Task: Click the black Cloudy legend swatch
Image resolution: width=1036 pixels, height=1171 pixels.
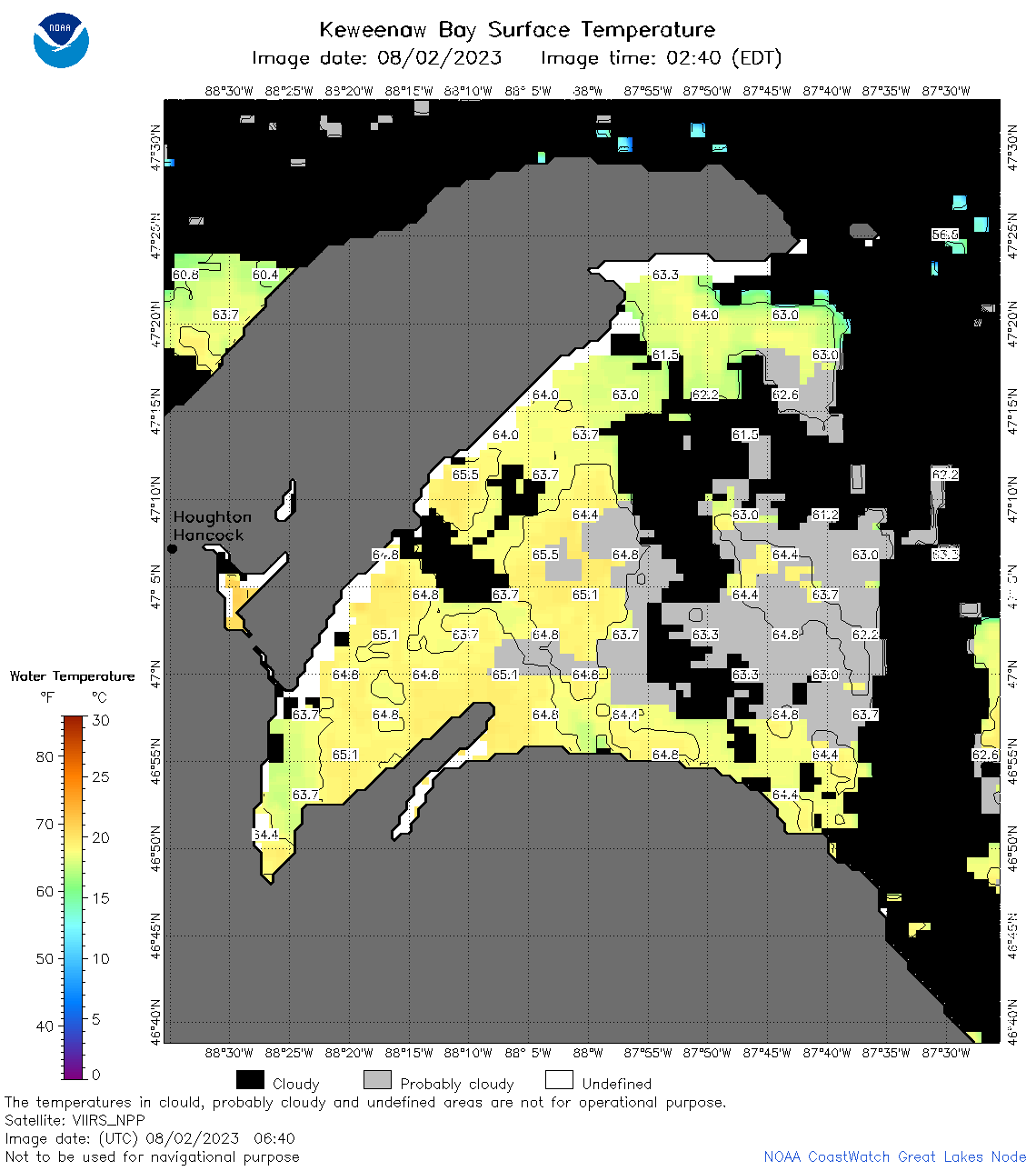Action: [x=250, y=1080]
